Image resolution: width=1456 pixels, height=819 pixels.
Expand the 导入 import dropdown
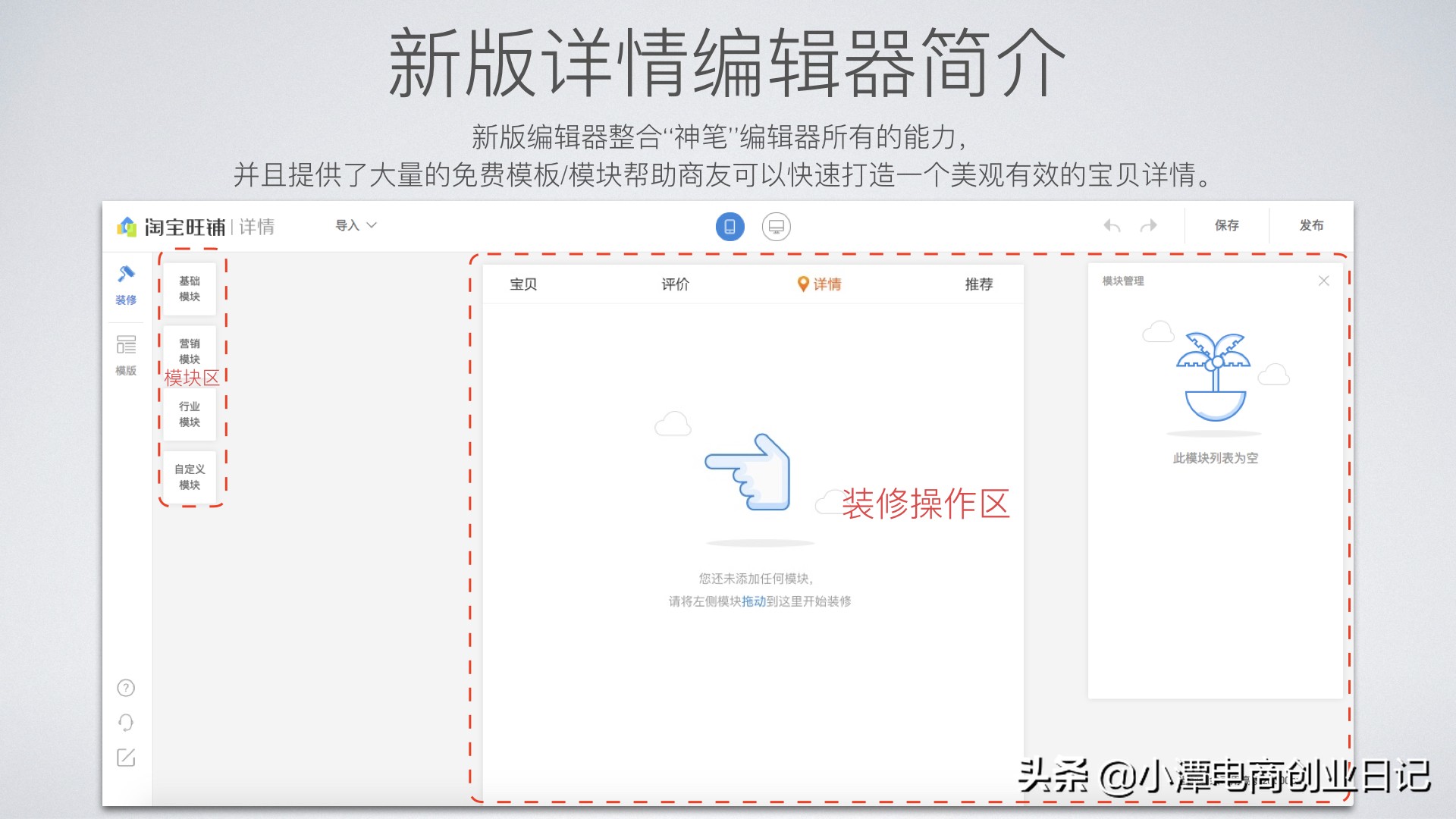[355, 225]
